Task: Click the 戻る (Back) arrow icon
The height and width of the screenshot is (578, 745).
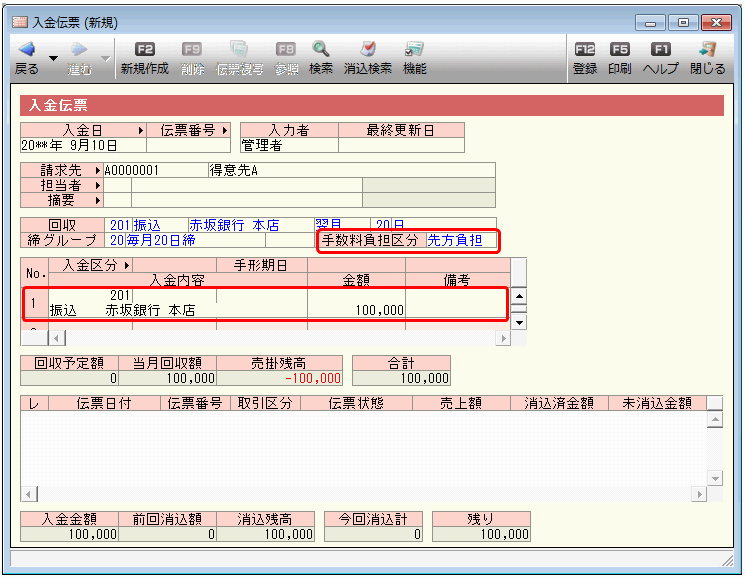Action: (26, 49)
